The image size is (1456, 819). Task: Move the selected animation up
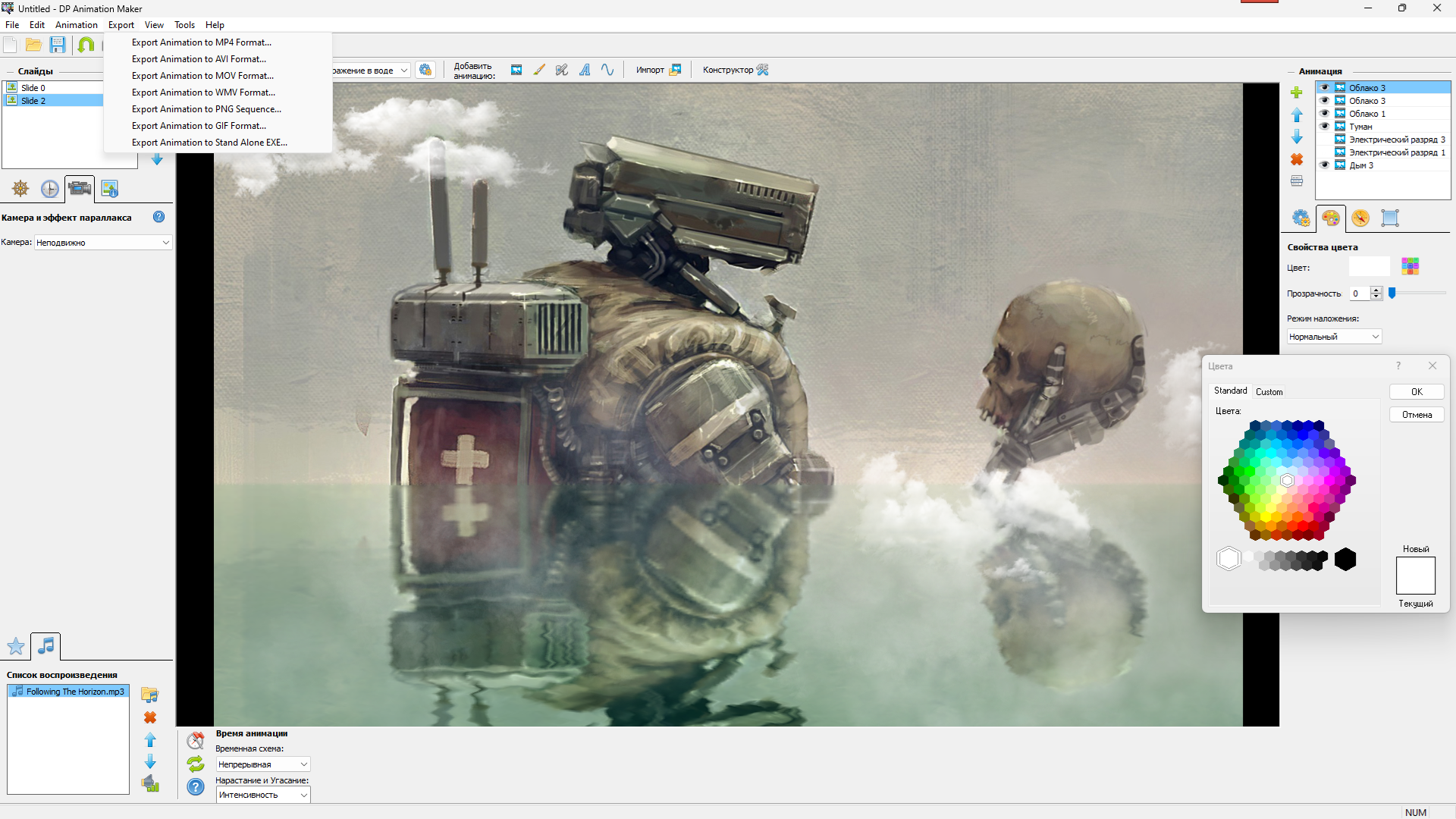tap(1297, 115)
